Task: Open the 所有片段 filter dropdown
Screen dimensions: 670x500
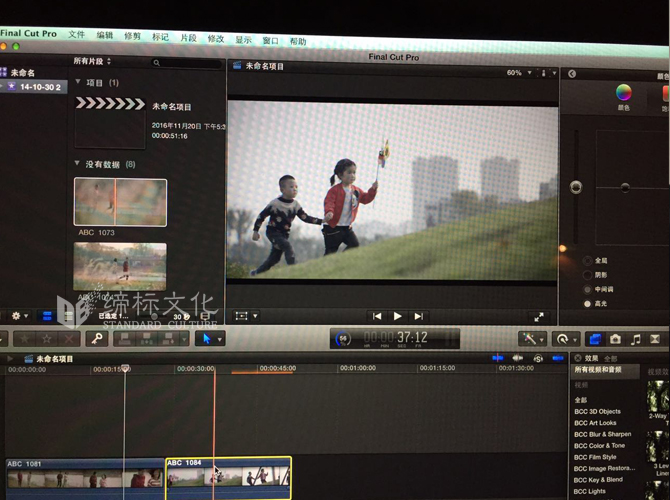Action: tap(92, 61)
